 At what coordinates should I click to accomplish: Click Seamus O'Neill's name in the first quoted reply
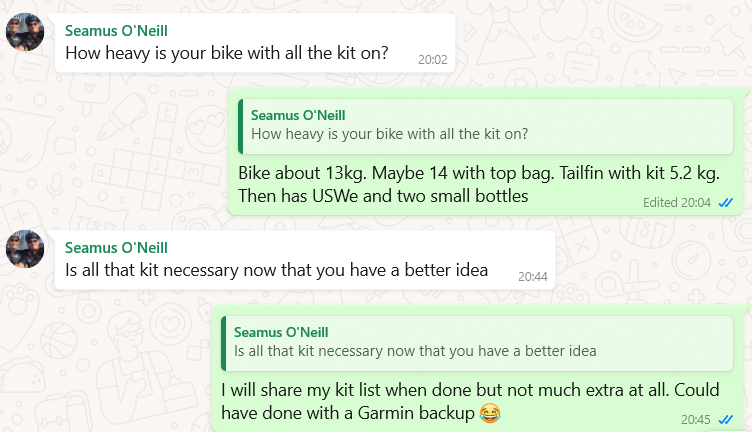click(x=298, y=116)
